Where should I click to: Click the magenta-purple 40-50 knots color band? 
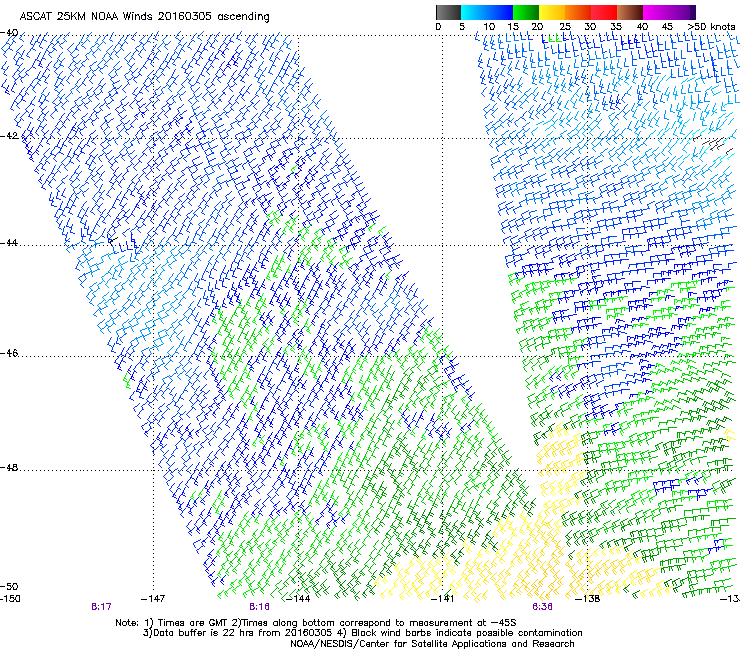point(669,12)
